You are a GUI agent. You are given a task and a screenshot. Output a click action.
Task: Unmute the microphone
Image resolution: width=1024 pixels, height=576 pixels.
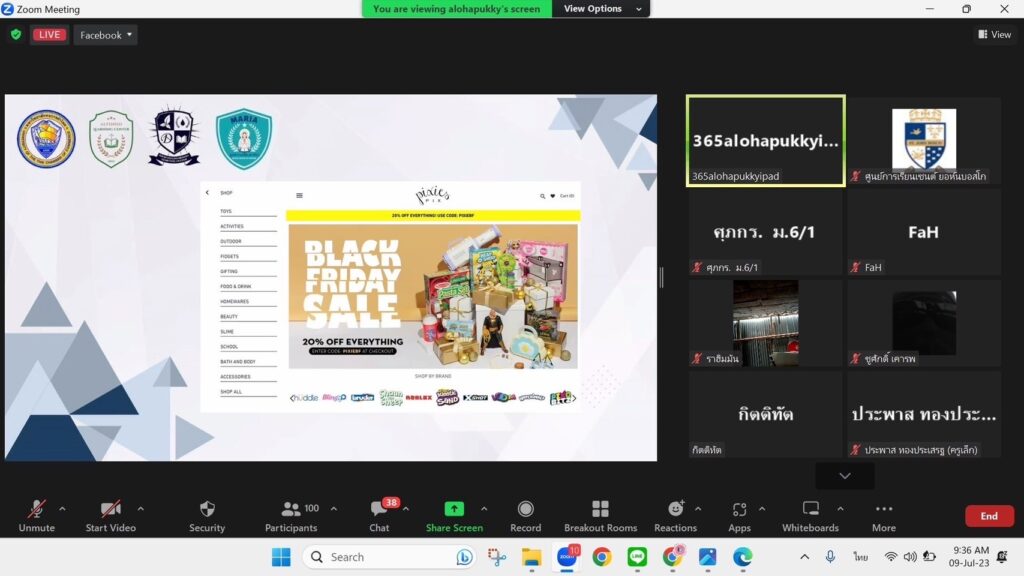coord(36,509)
